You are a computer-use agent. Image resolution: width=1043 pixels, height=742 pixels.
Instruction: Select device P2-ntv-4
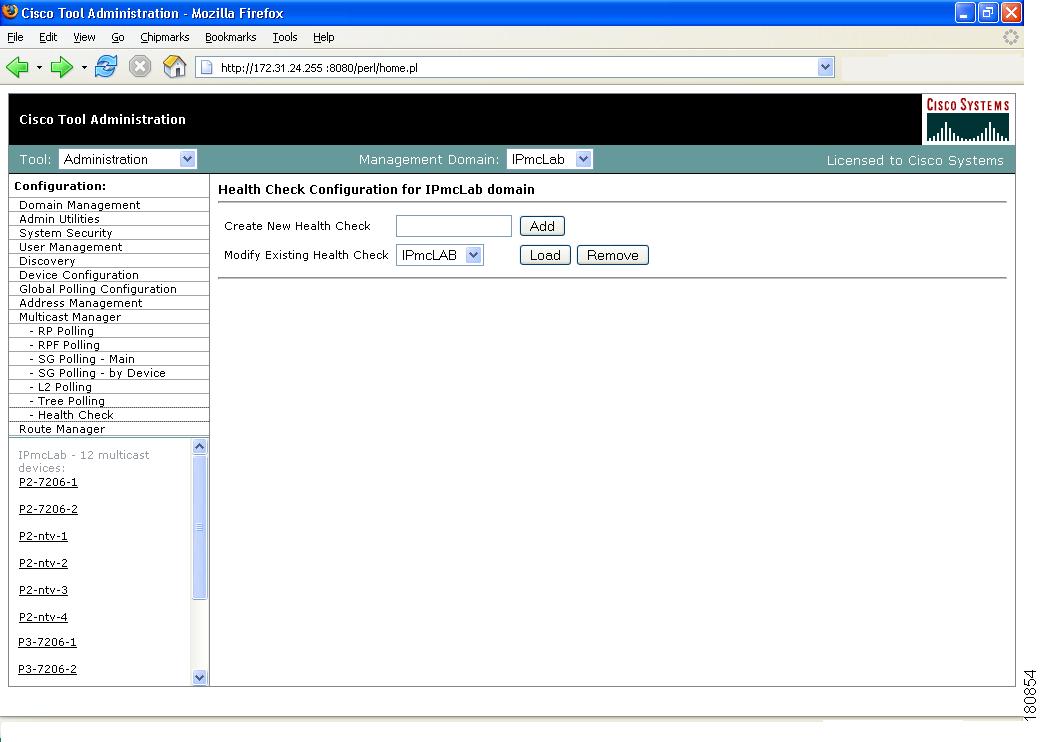(x=43, y=618)
